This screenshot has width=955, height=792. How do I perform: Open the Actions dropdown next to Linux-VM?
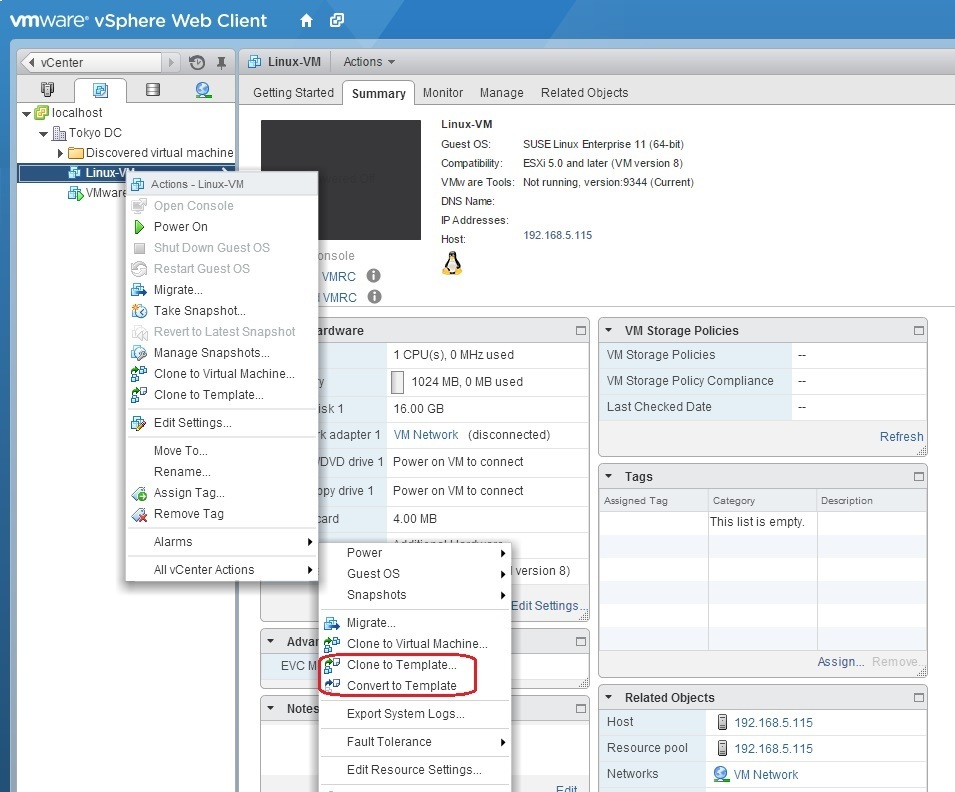click(369, 62)
